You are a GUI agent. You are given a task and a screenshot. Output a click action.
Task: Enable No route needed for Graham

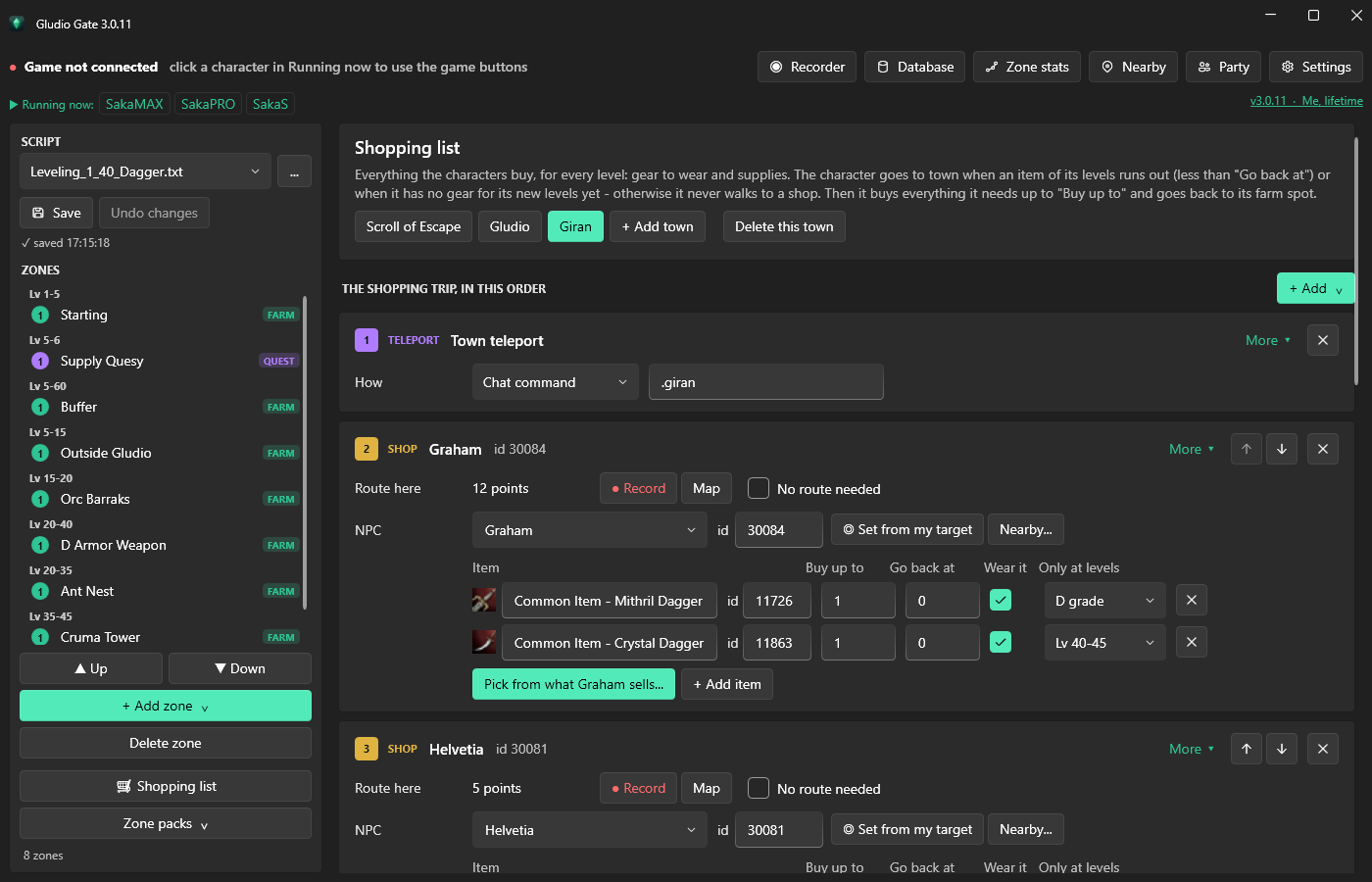point(759,488)
